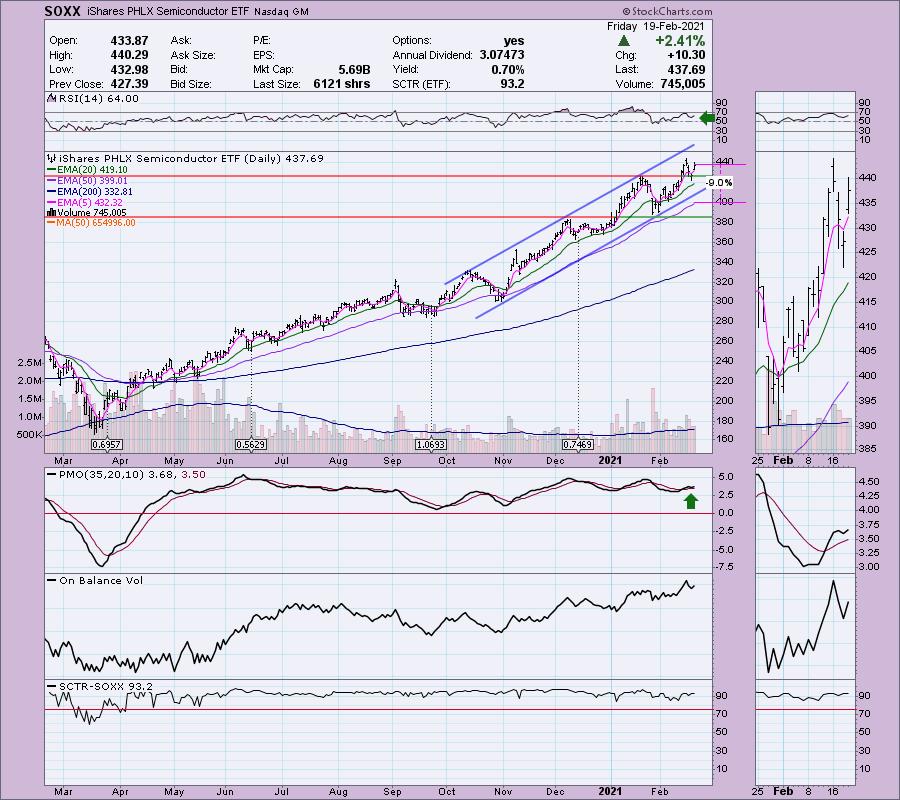Viewport: 900px width, 800px height.
Task: Click the candlestick icon before the chart title
Action: [50, 158]
